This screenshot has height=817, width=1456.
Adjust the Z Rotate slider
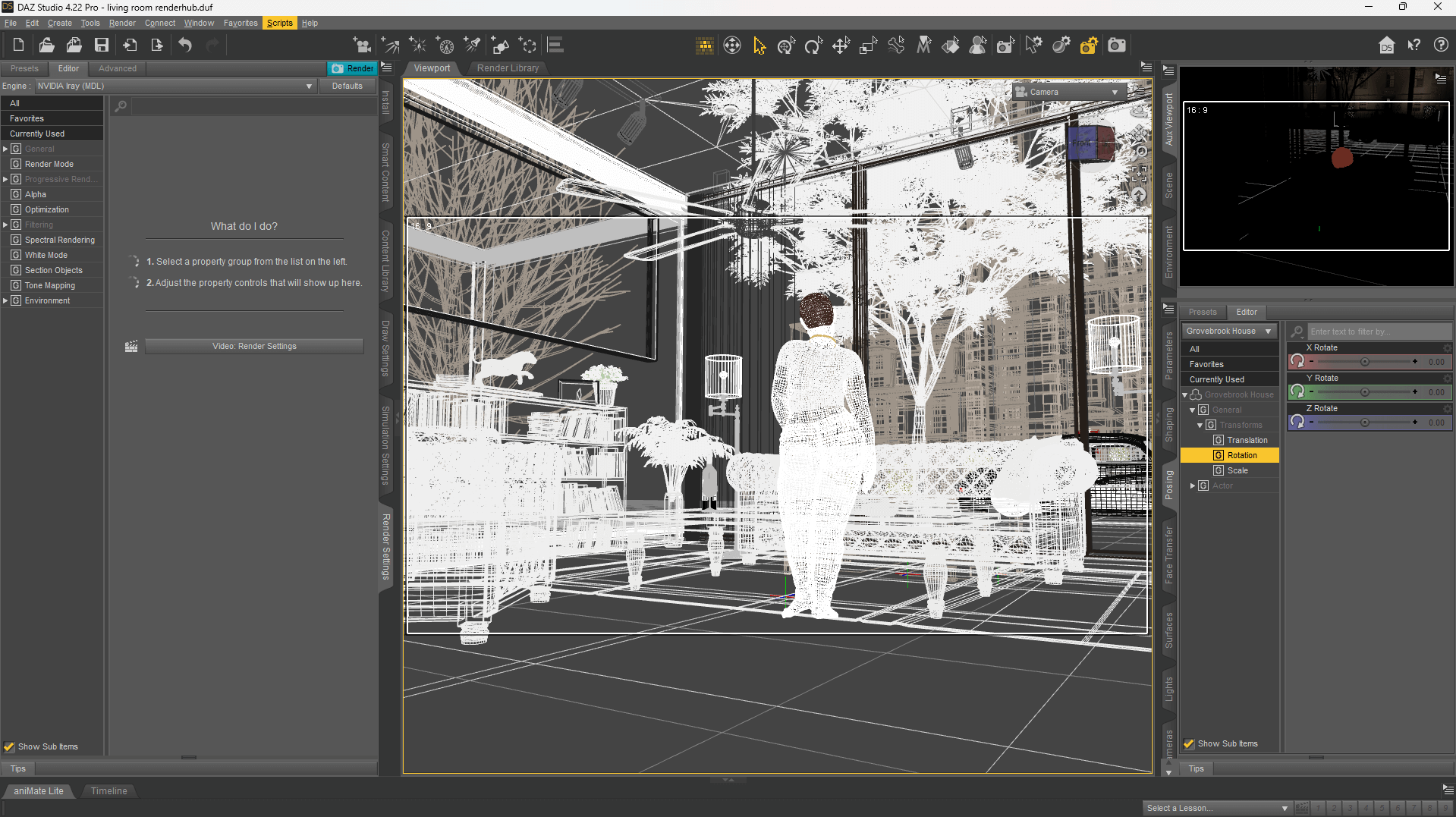[x=1364, y=423]
